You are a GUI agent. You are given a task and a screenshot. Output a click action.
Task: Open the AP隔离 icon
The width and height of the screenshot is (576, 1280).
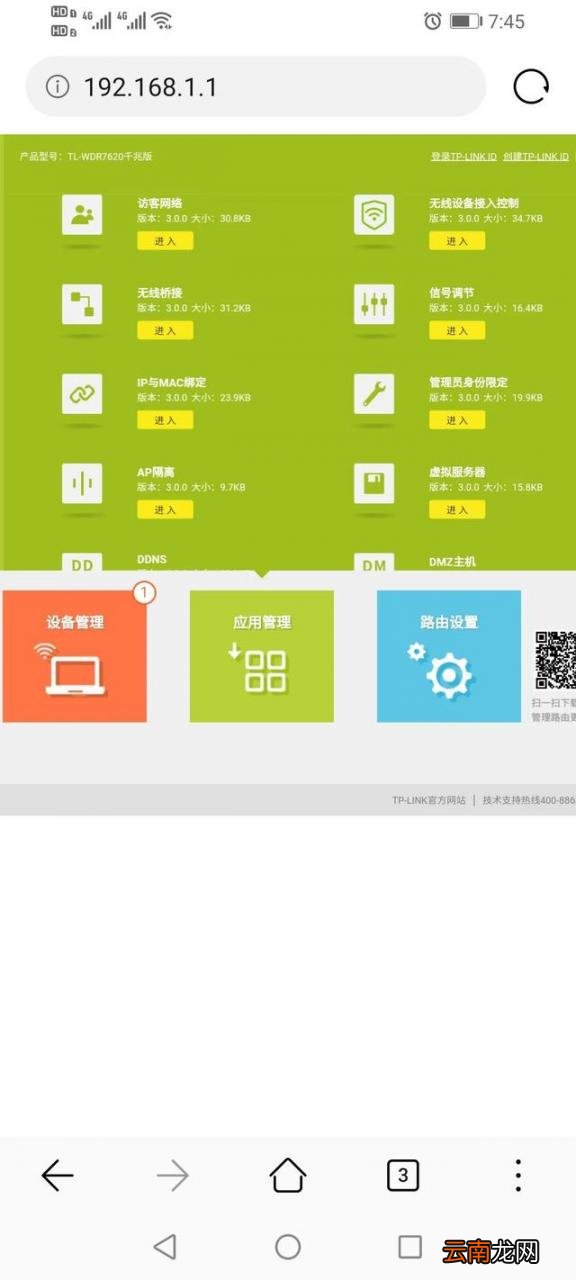pos(82,483)
